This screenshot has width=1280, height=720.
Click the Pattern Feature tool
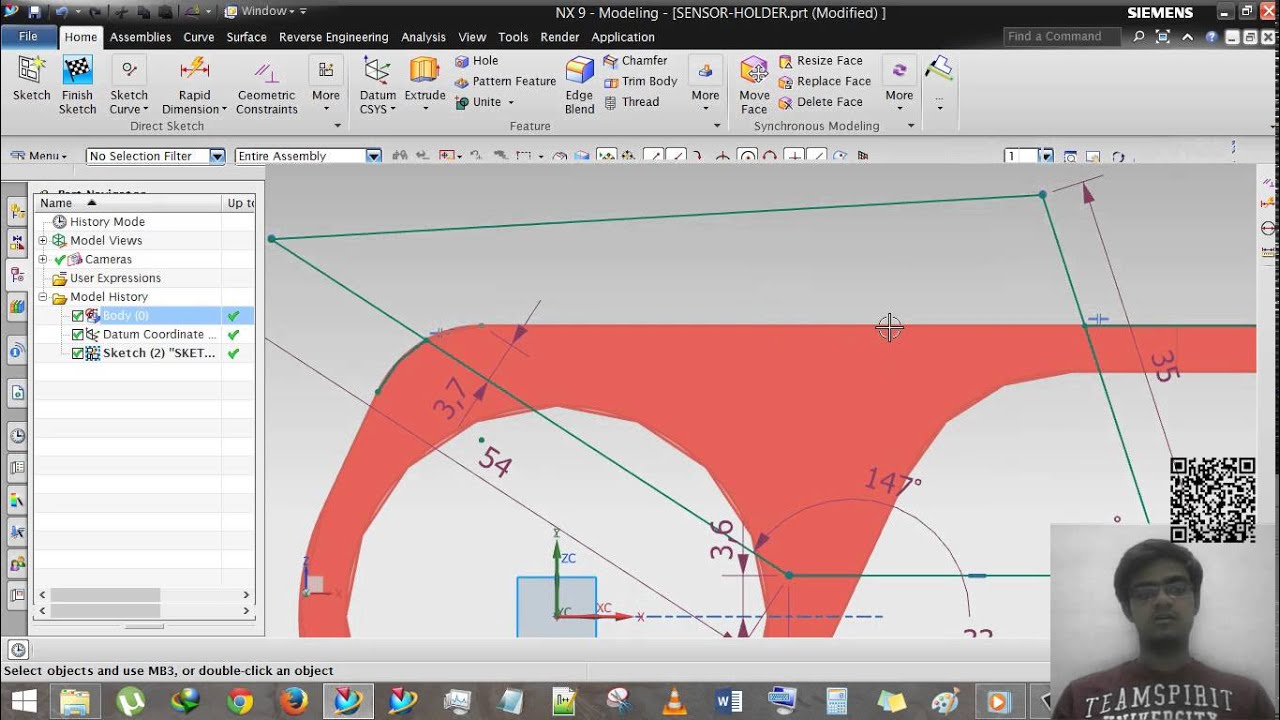pos(505,81)
